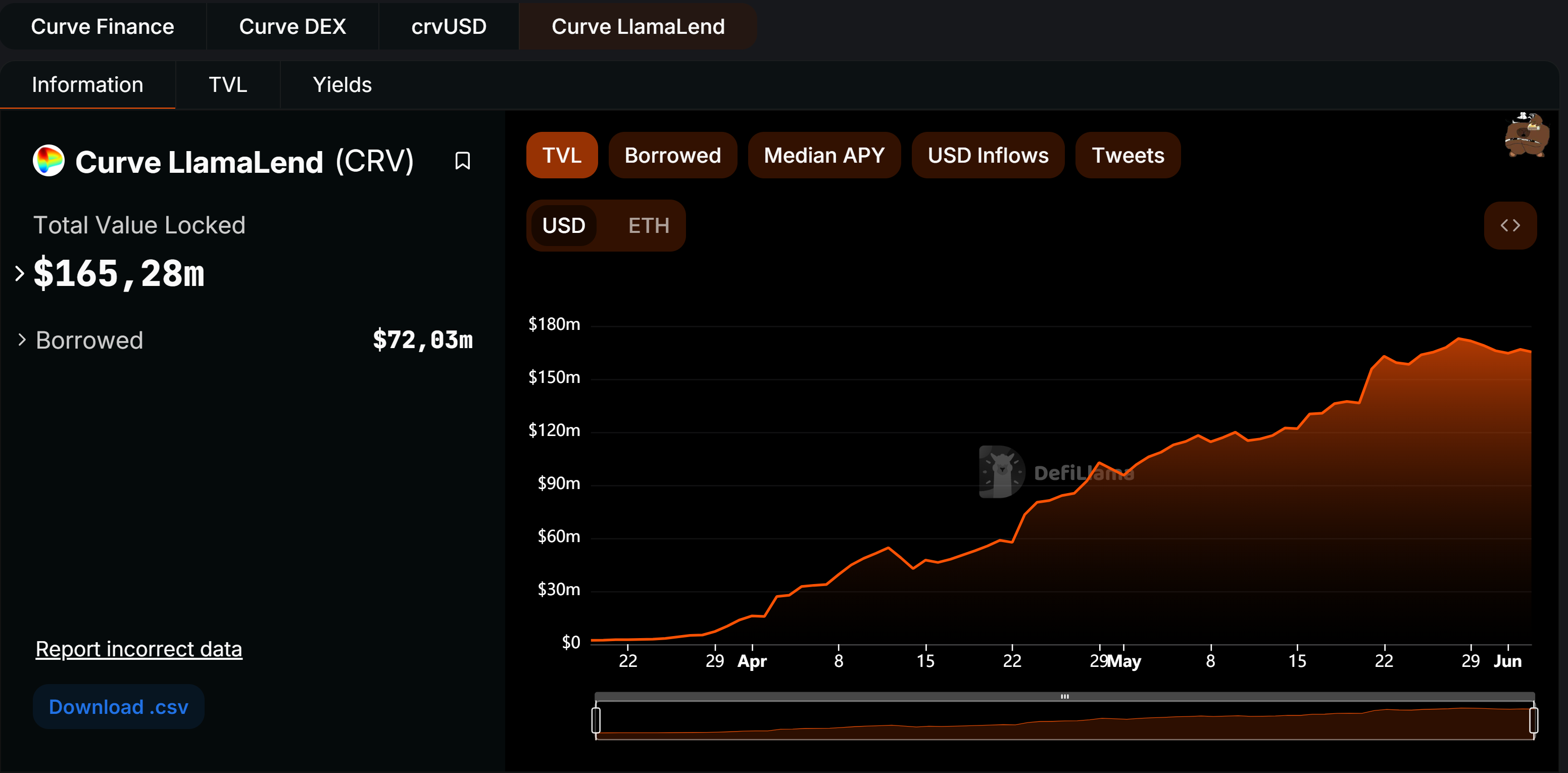Toggle USD Inflows on the chart

pyautogui.click(x=987, y=156)
